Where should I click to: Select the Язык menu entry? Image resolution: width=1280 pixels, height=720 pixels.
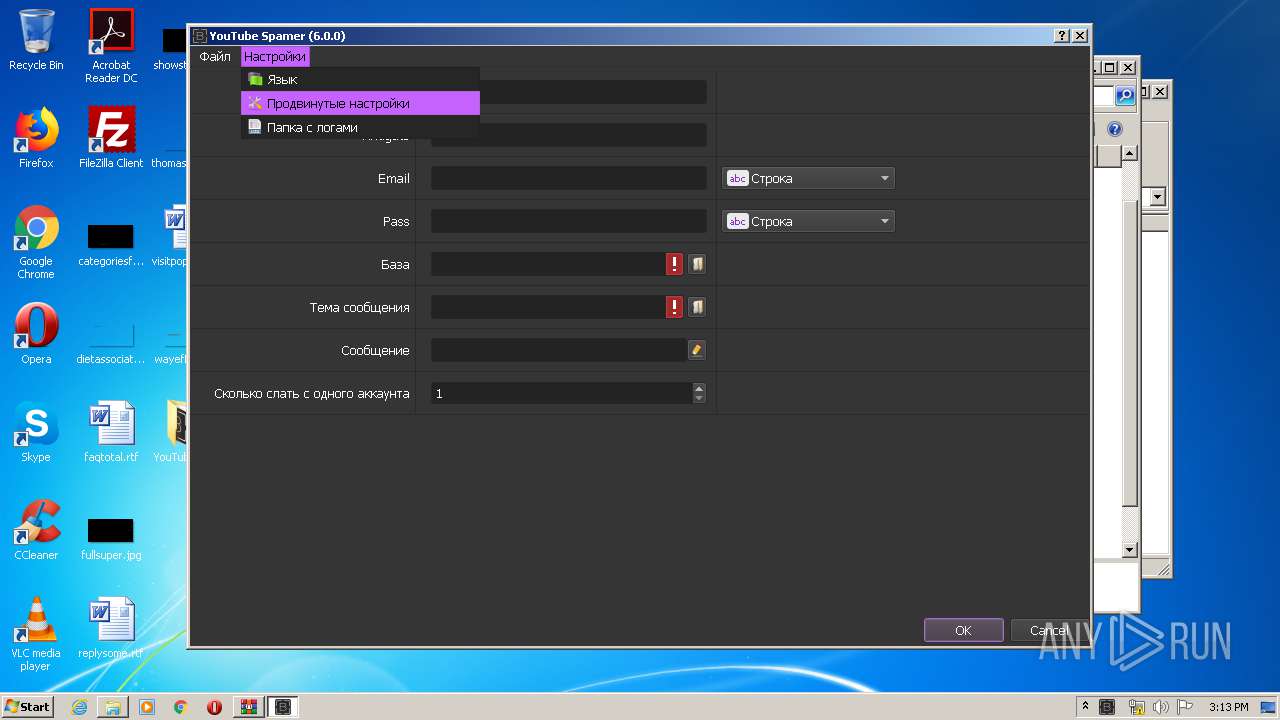coord(360,79)
